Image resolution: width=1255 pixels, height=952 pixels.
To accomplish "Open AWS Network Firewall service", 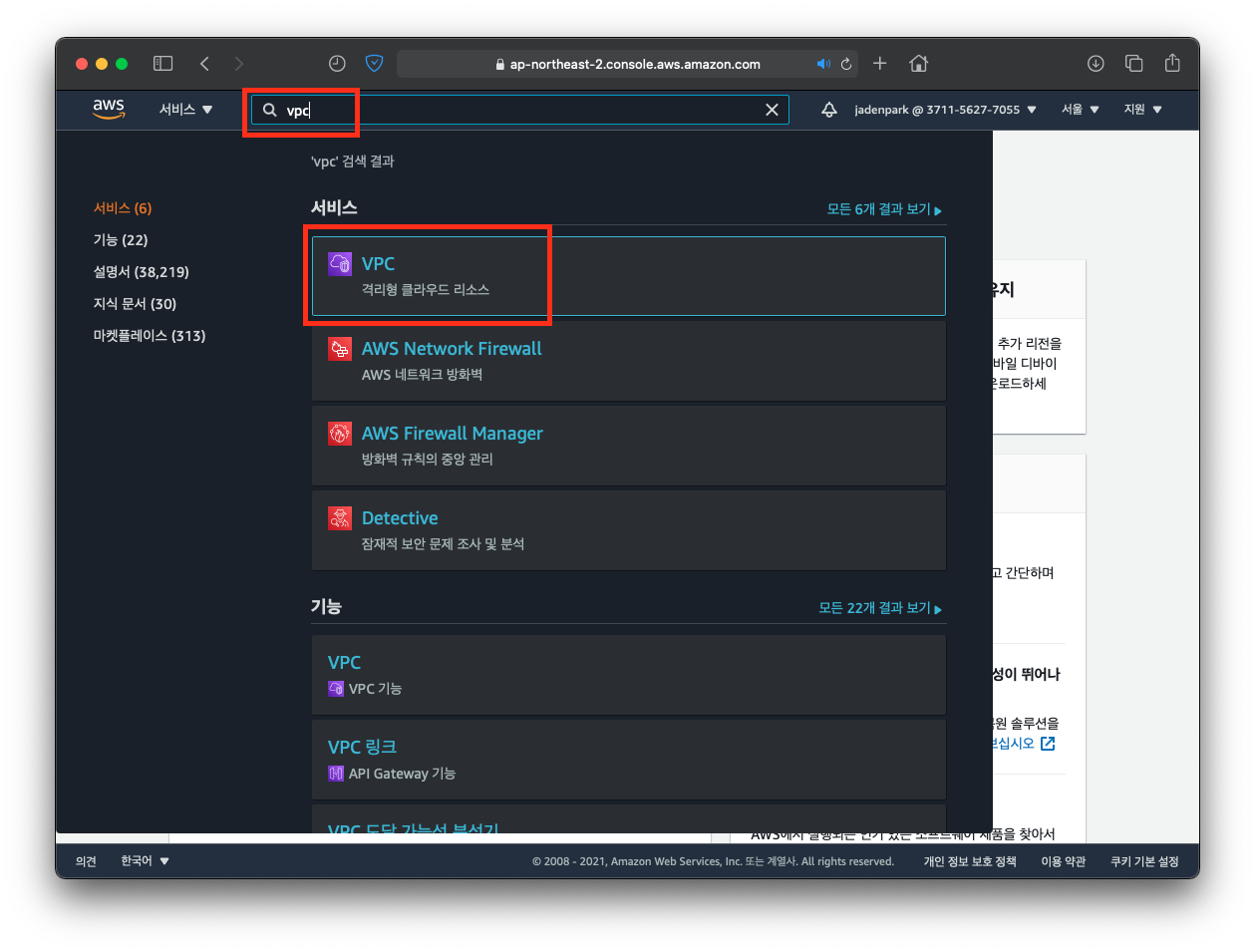I will [628, 361].
